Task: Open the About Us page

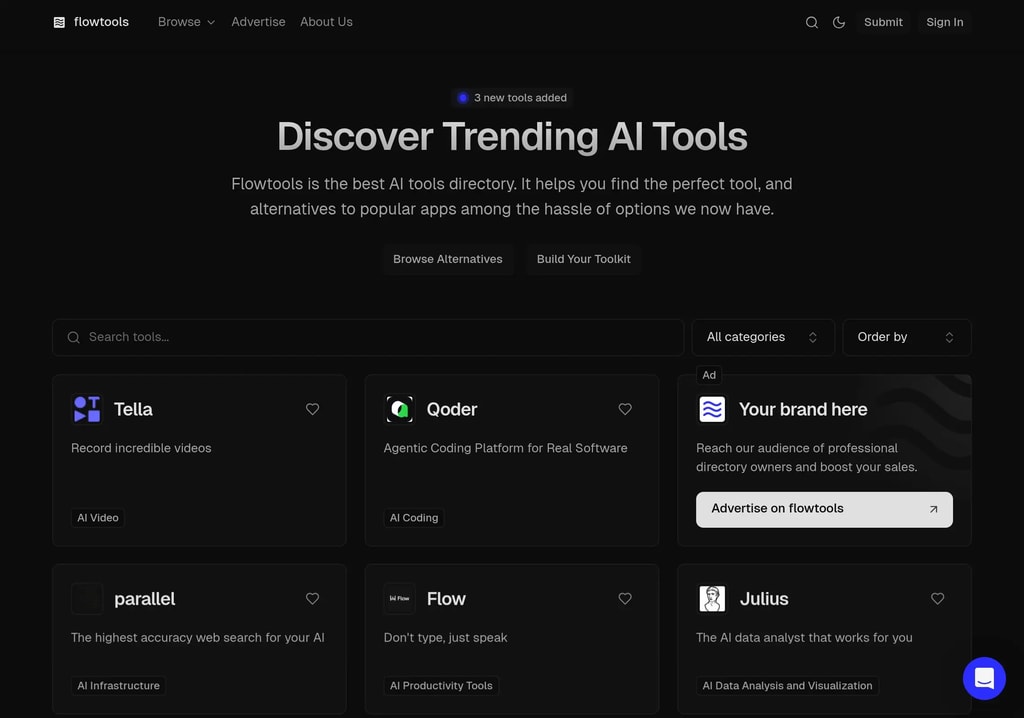Action: (x=326, y=22)
